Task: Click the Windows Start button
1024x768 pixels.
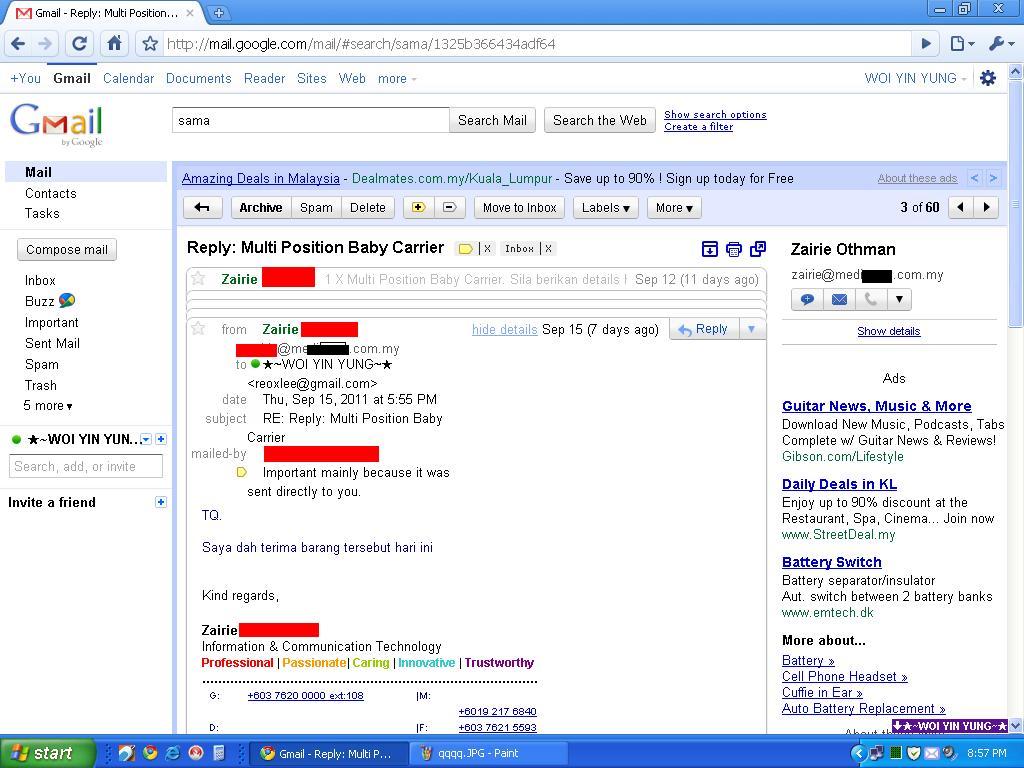Action: tap(48, 753)
